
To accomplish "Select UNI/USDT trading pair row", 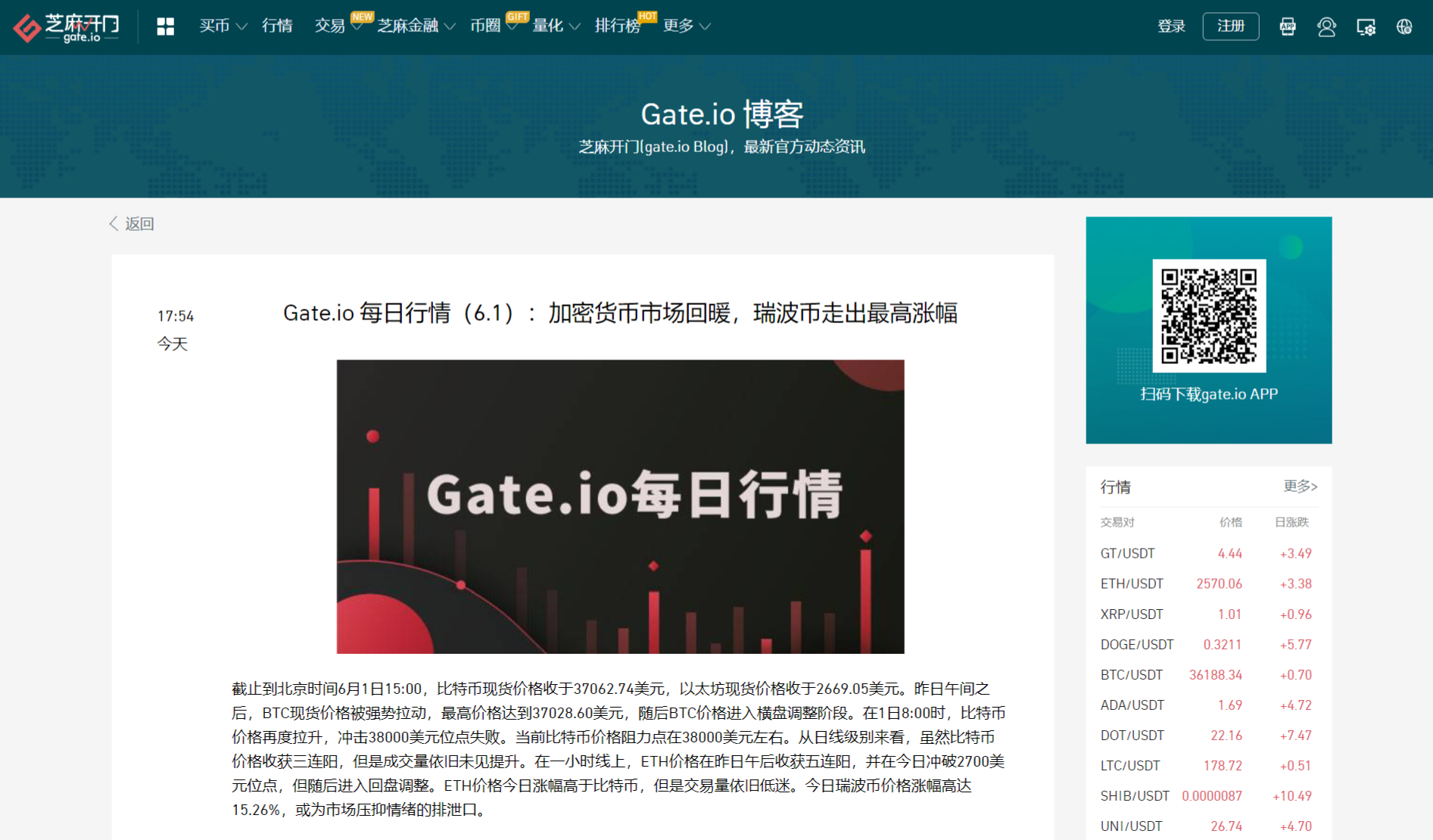I will pos(1208,826).
